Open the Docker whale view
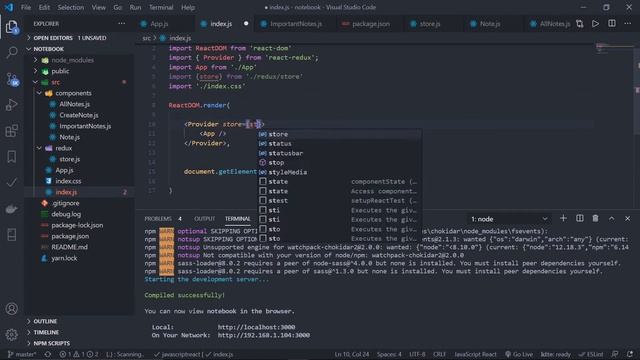640x360 pixels. click(x=12, y=209)
